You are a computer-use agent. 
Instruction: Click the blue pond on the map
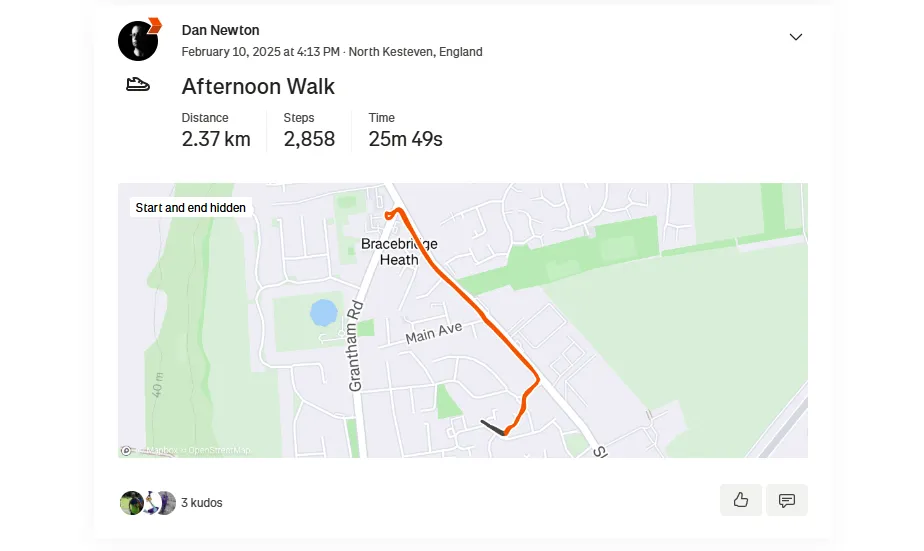(324, 313)
